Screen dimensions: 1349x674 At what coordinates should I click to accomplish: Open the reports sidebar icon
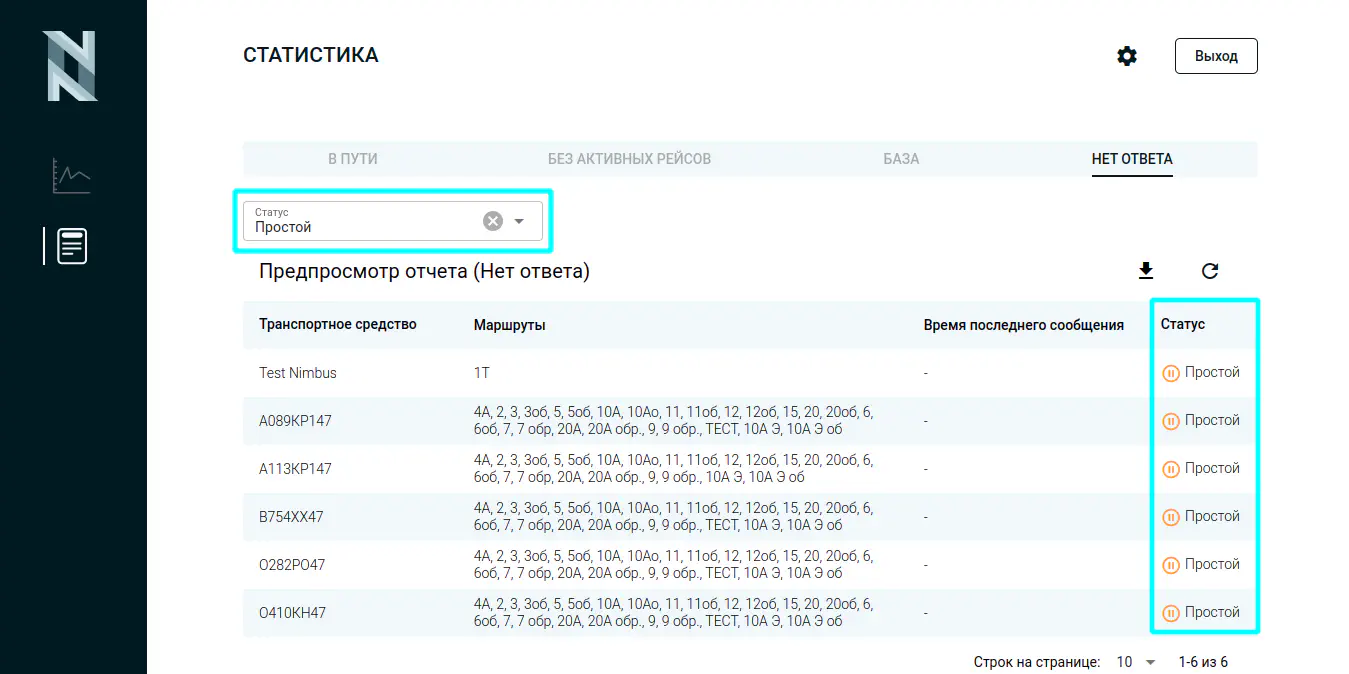pos(72,246)
